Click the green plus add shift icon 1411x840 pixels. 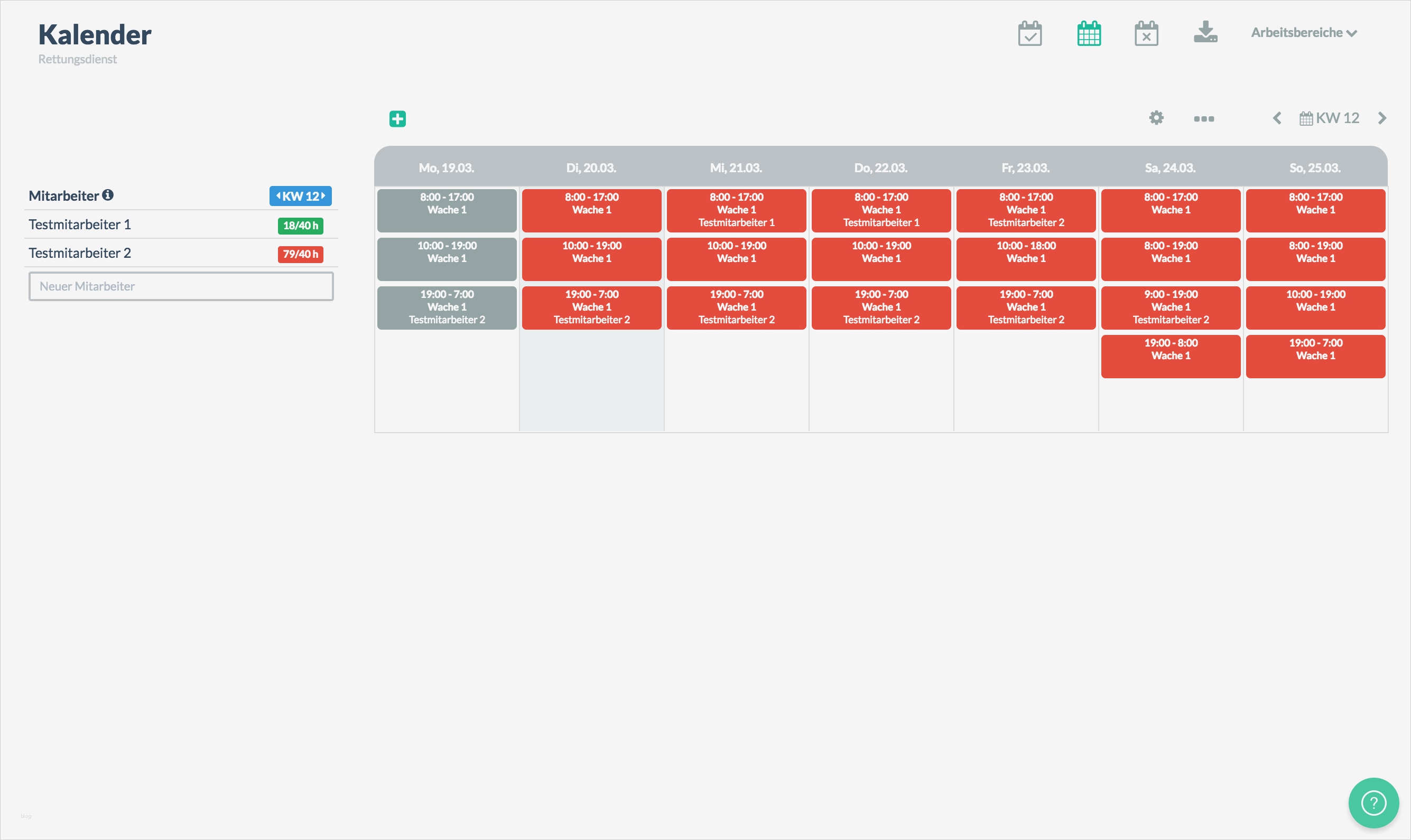[397, 119]
